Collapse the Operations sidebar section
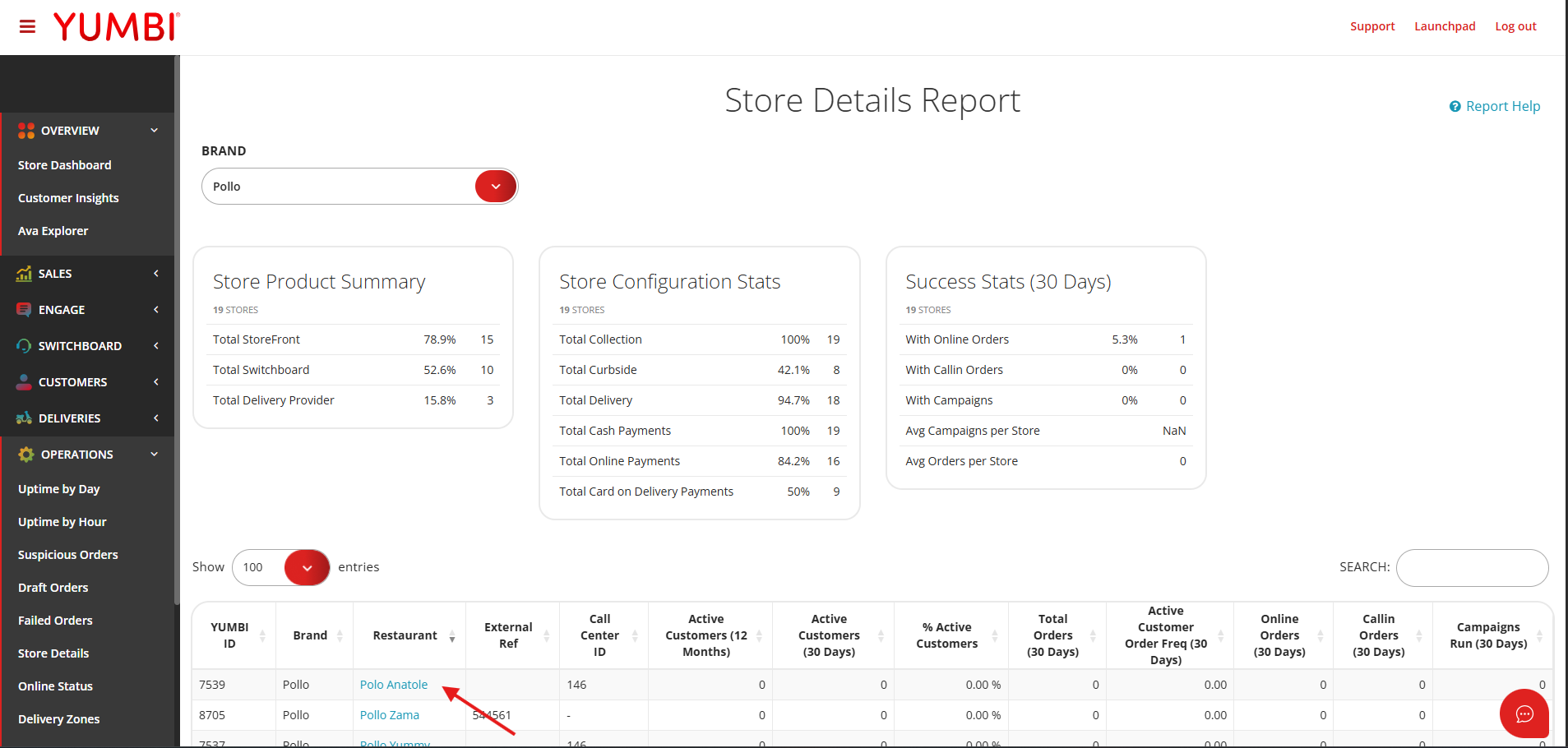The width and height of the screenshot is (1568, 748). (x=154, y=455)
